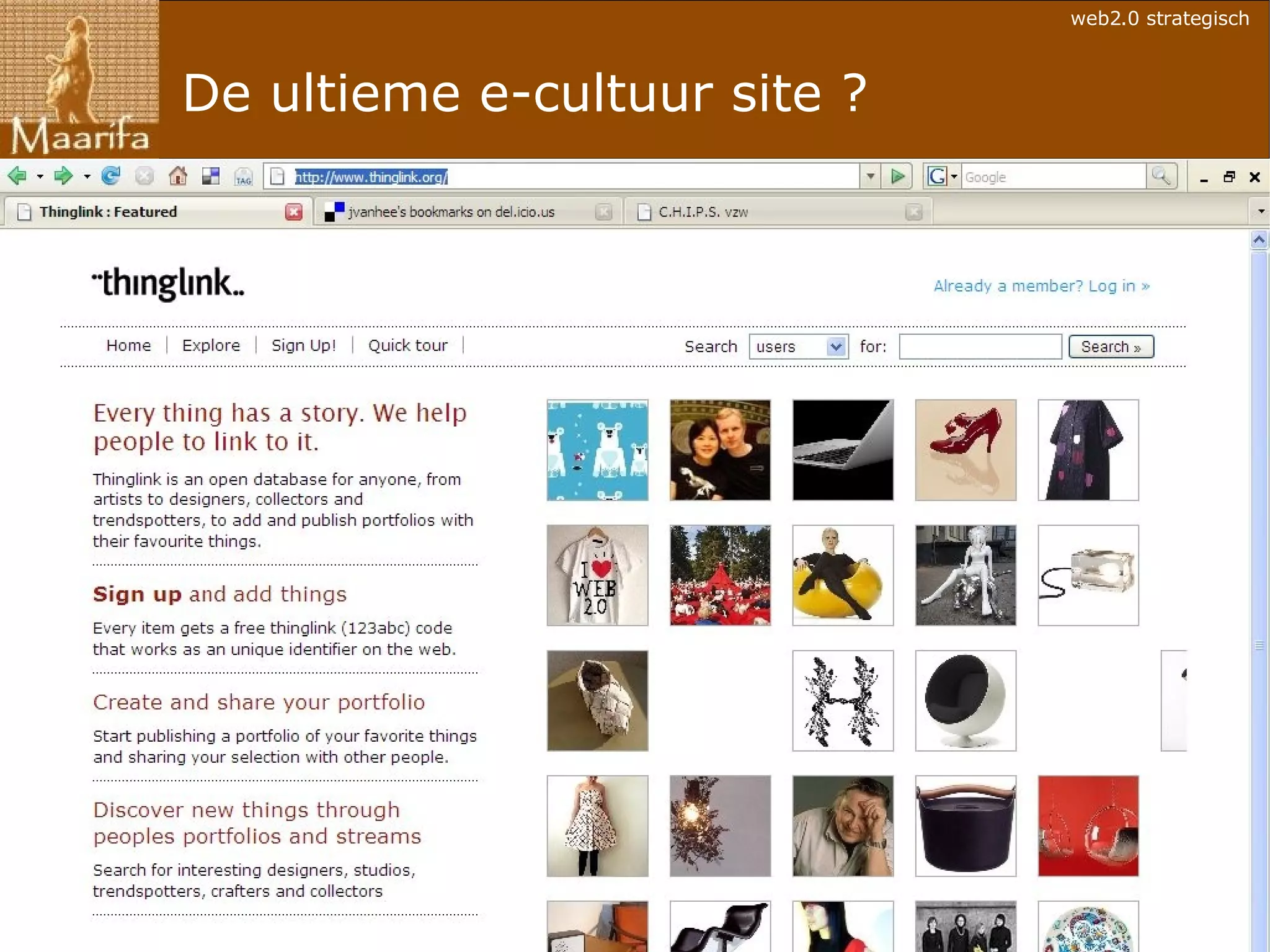This screenshot has width=1270, height=952.
Task: Open the Search 'users' combo box
Action: point(798,347)
